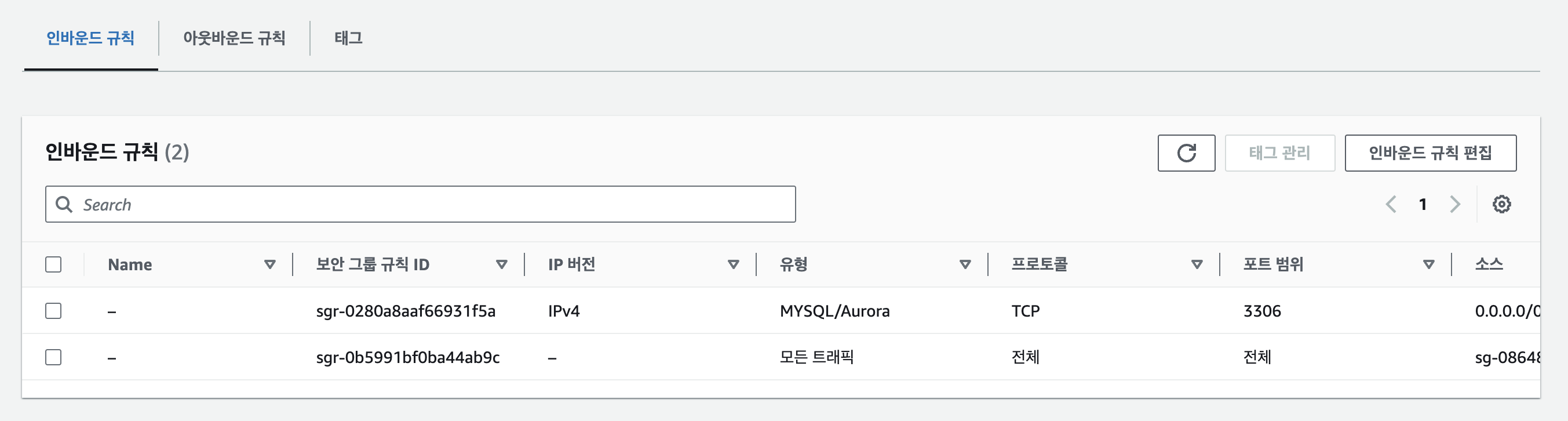Click 태그 관리 button
The width and height of the screenshot is (1568, 421).
click(x=1279, y=153)
